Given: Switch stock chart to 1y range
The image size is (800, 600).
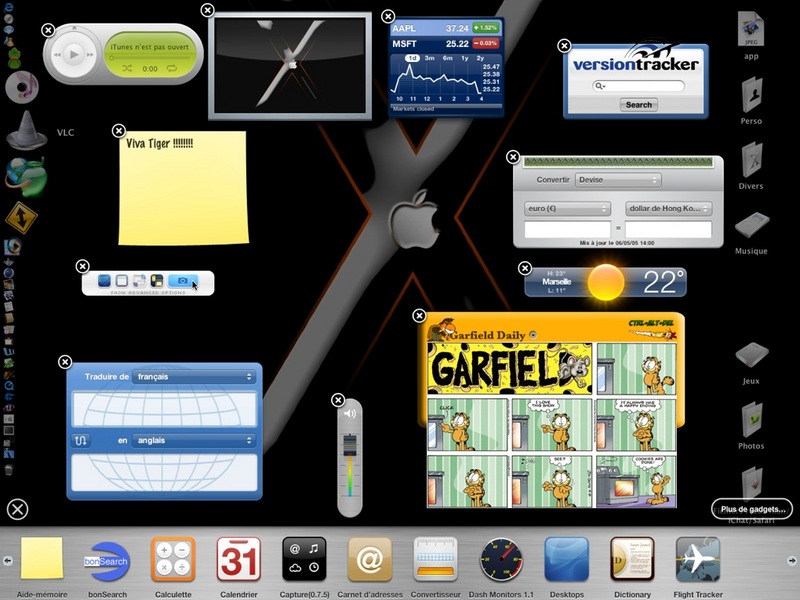Looking at the screenshot, I should (464, 58).
